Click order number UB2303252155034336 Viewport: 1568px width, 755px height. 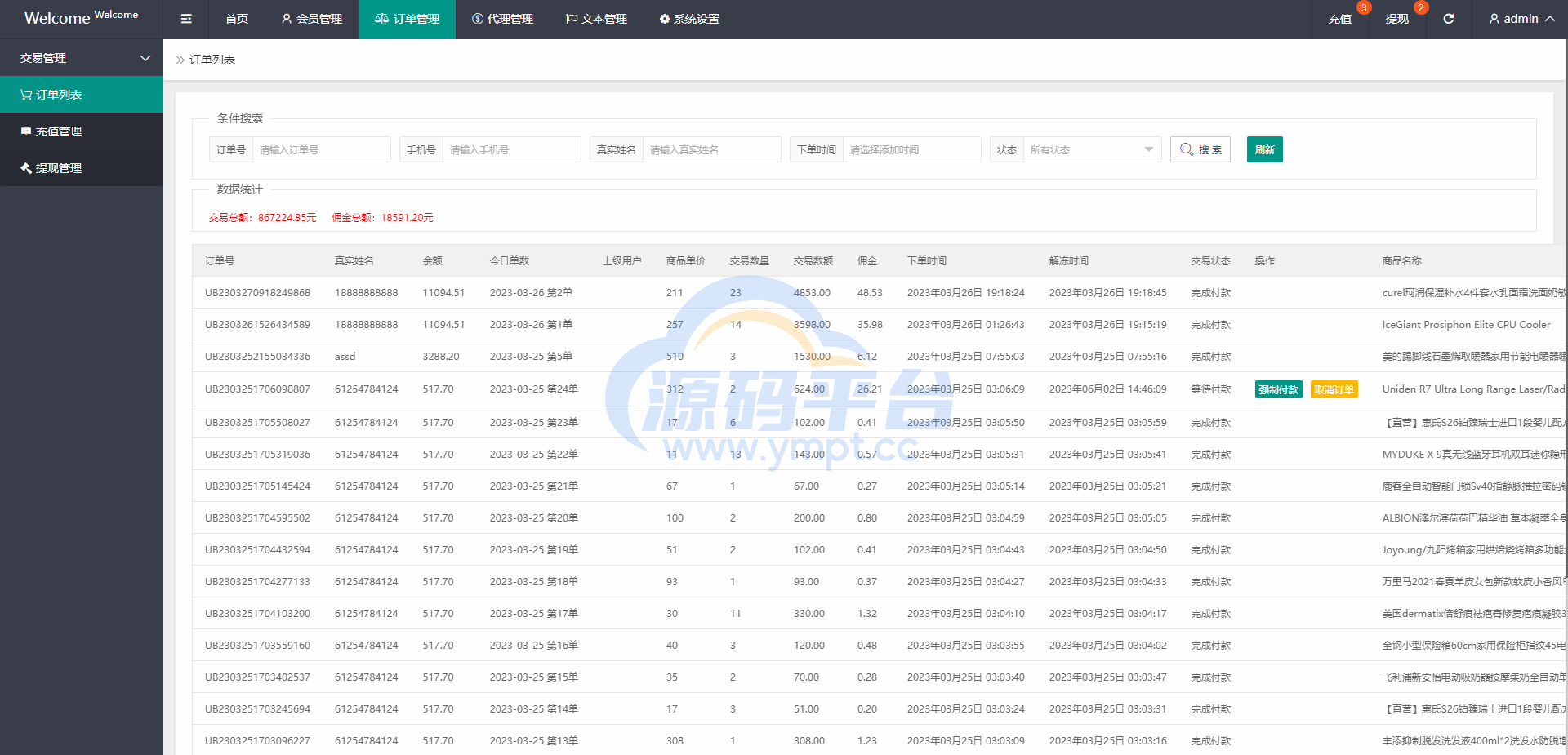(x=257, y=357)
